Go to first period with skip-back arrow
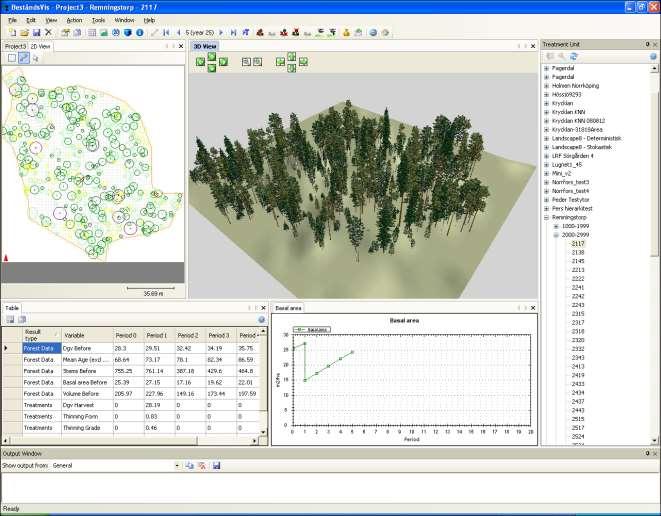Image resolution: width=661 pixels, height=516 pixels. click(x=166, y=32)
